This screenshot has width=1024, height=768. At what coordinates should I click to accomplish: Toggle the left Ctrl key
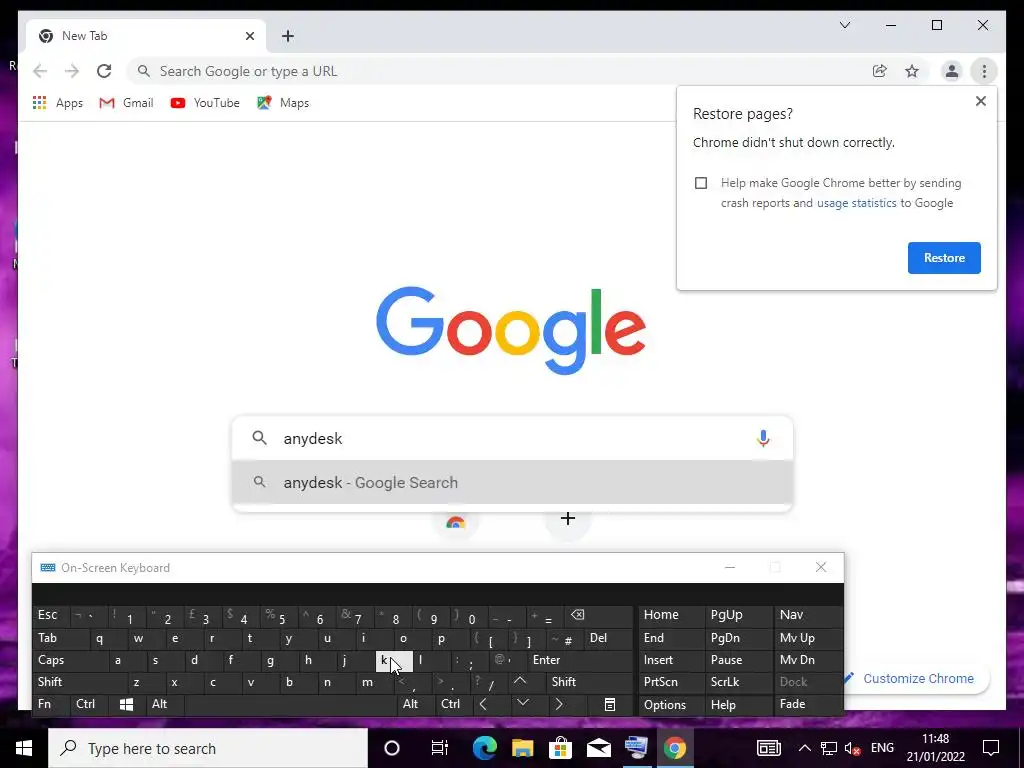pos(89,705)
